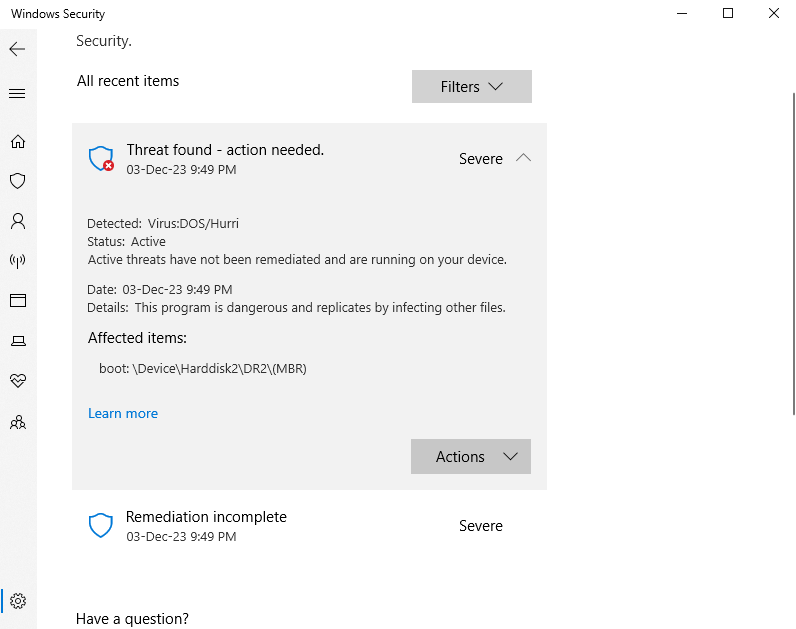The image size is (796, 629).
Task: Go back using the back arrow
Action: coord(17,49)
